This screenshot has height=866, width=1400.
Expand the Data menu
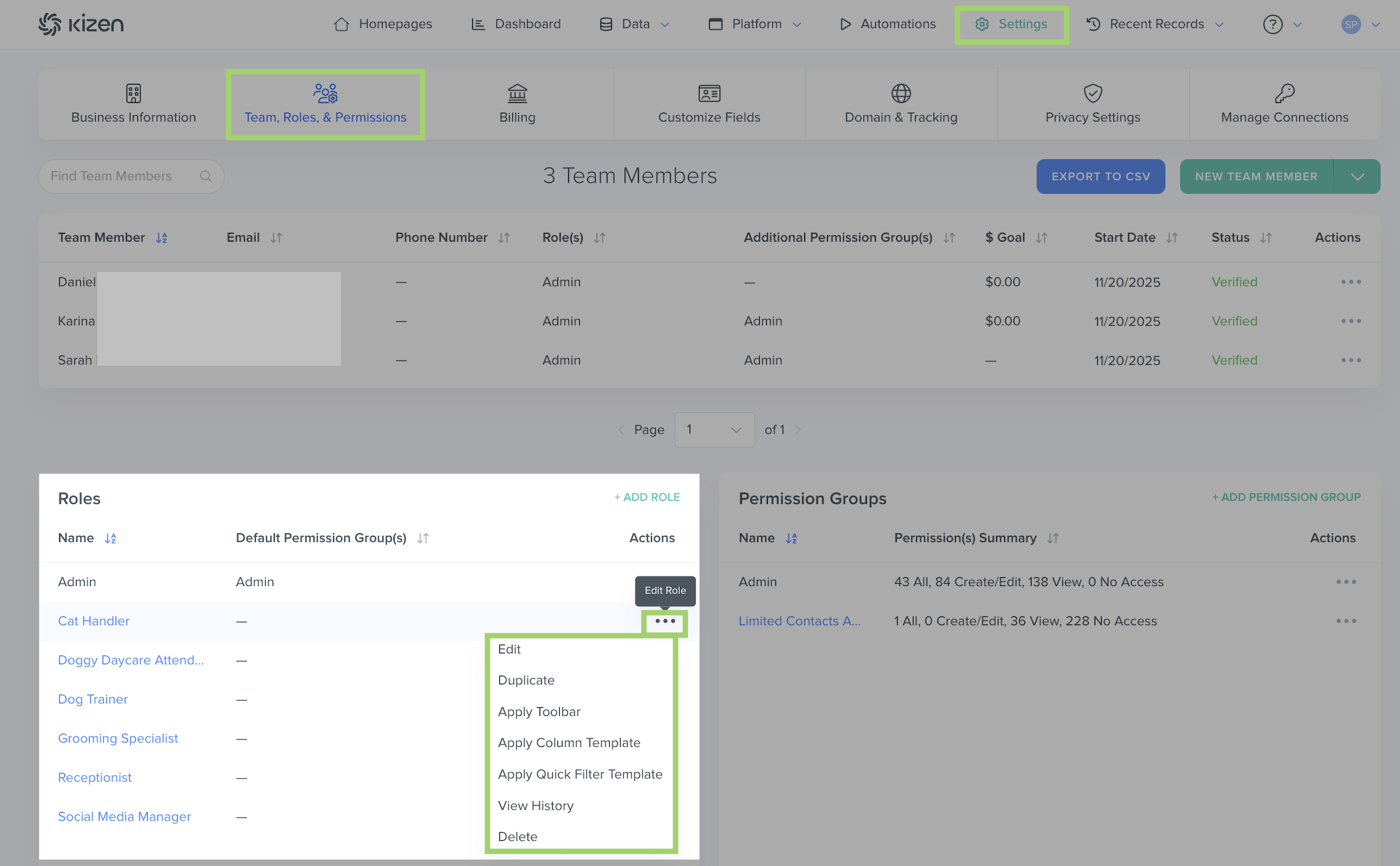(x=635, y=24)
